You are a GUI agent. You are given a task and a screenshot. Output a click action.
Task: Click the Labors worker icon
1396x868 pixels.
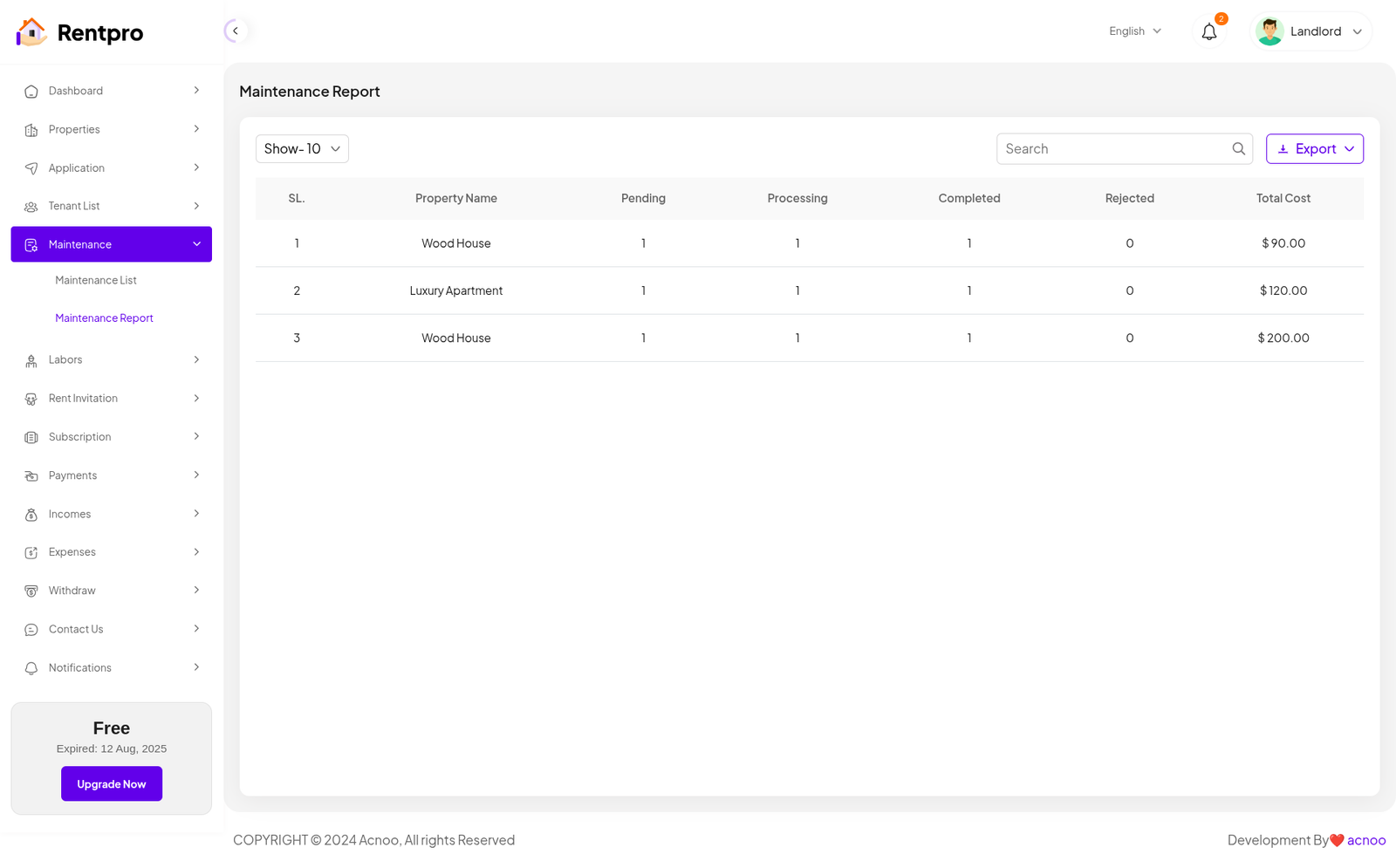pos(31,360)
